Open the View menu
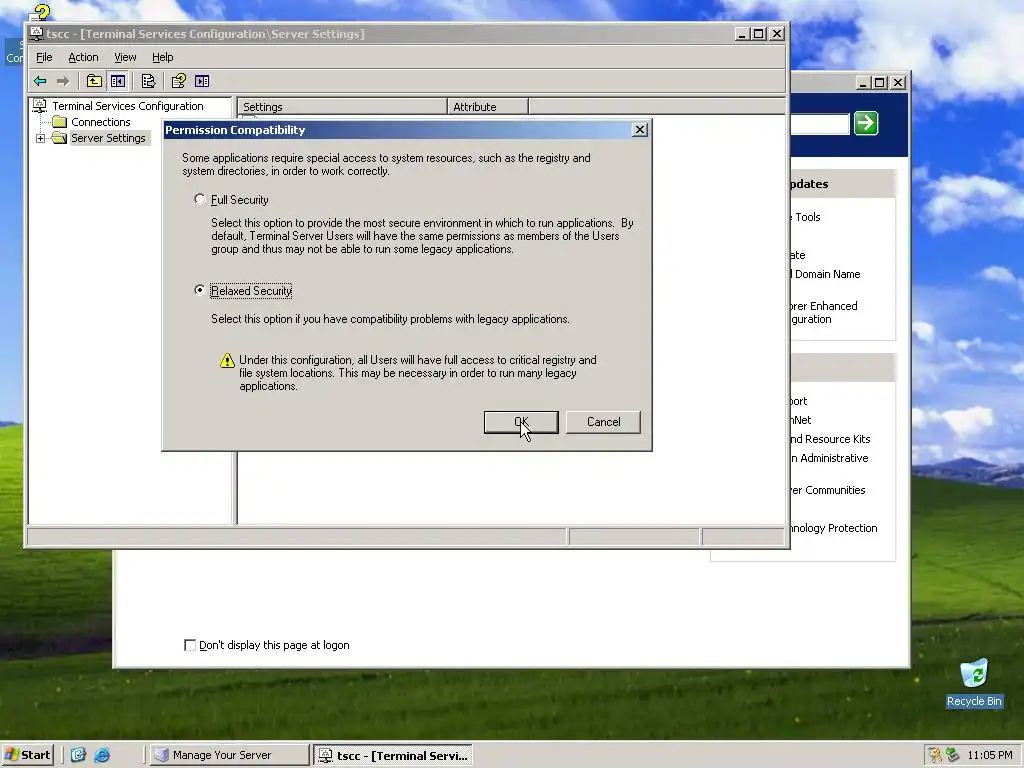This screenshot has height=768, width=1024. click(x=125, y=57)
